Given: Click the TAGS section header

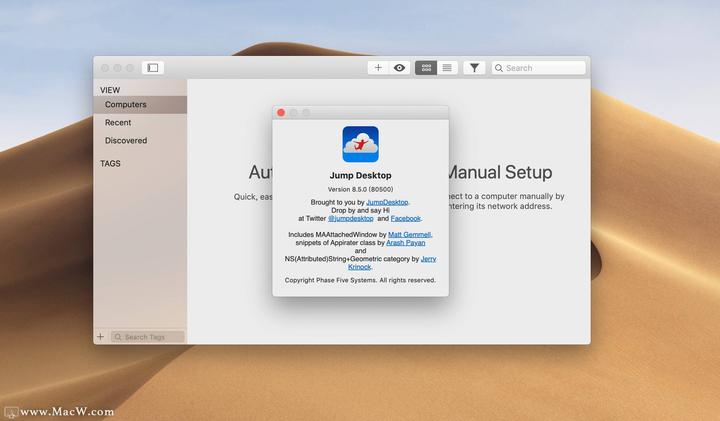Looking at the screenshot, I should 110,163.
